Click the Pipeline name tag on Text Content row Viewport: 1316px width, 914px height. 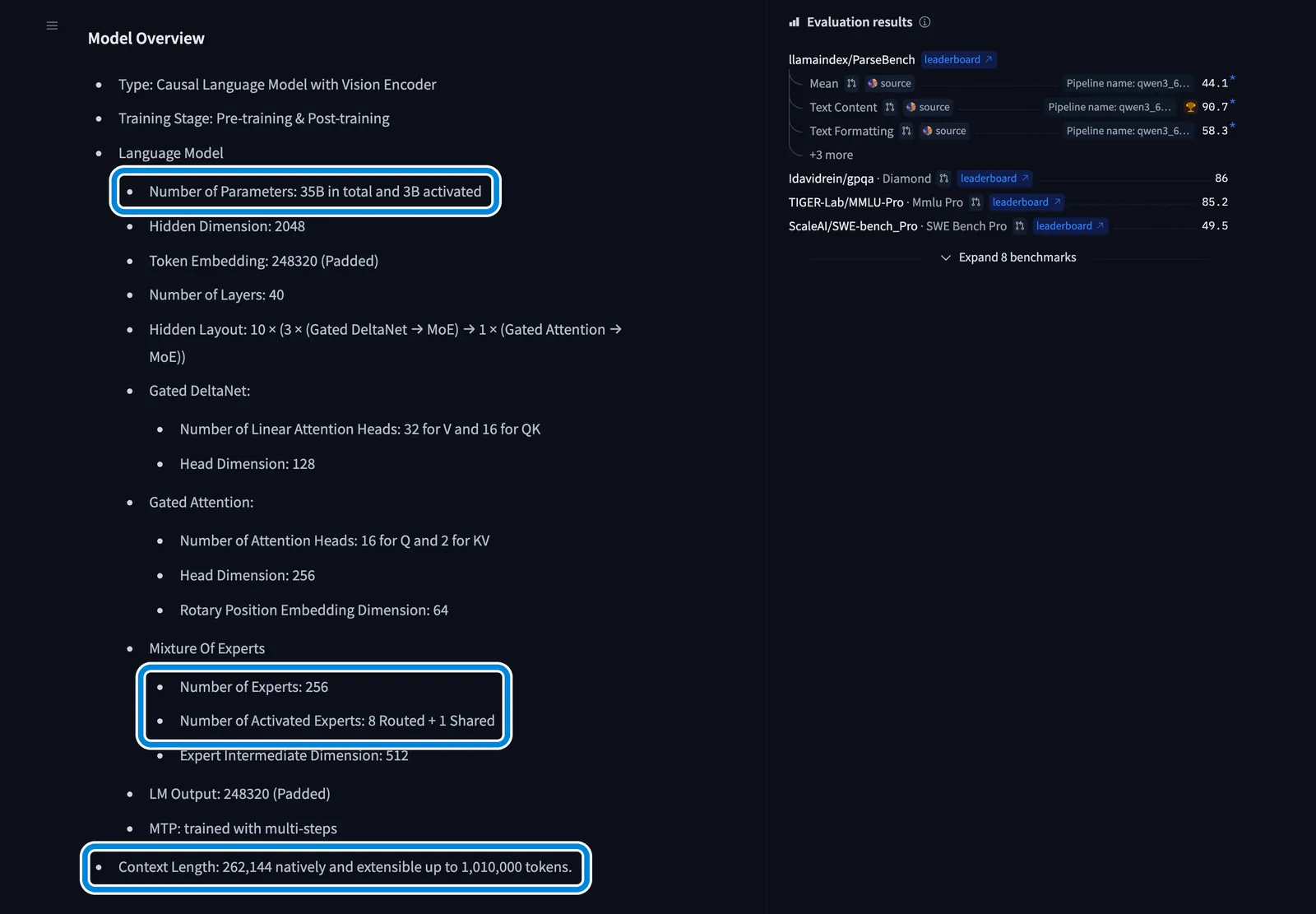click(1110, 107)
